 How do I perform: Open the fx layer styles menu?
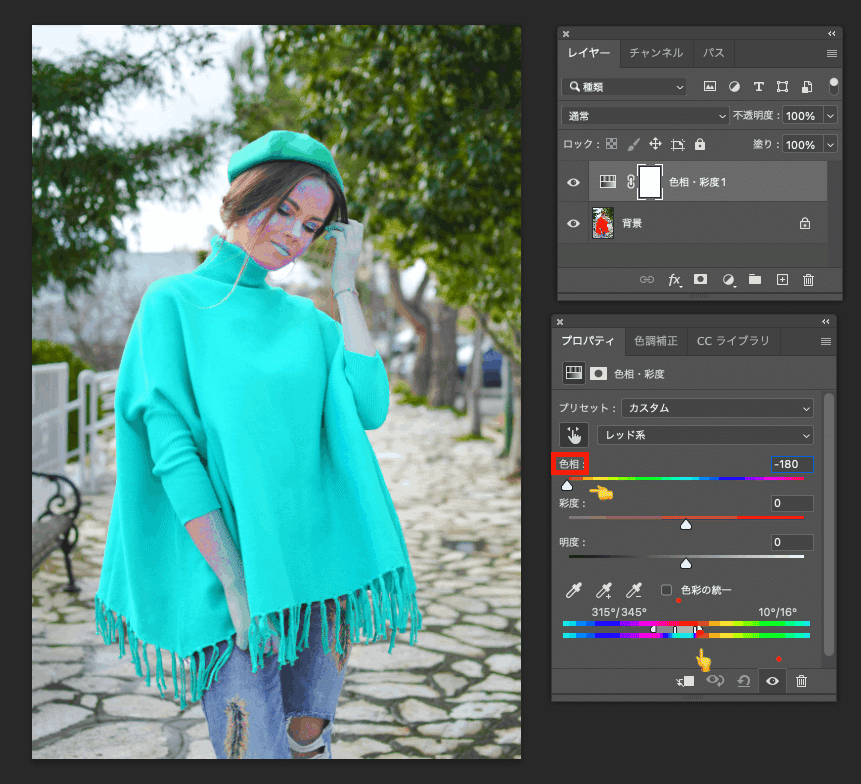click(674, 280)
